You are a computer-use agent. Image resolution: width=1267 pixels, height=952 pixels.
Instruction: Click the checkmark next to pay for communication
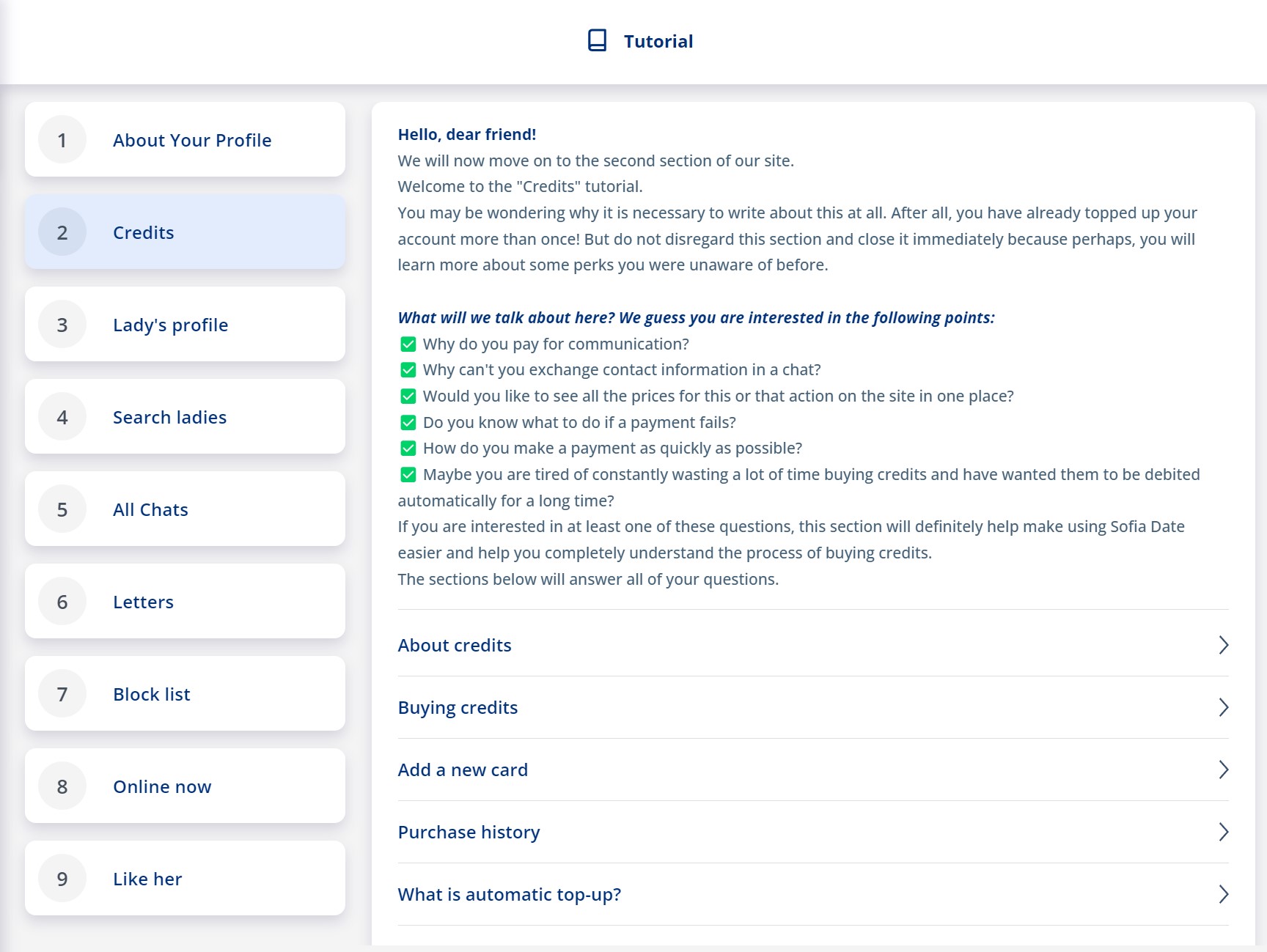[408, 344]
